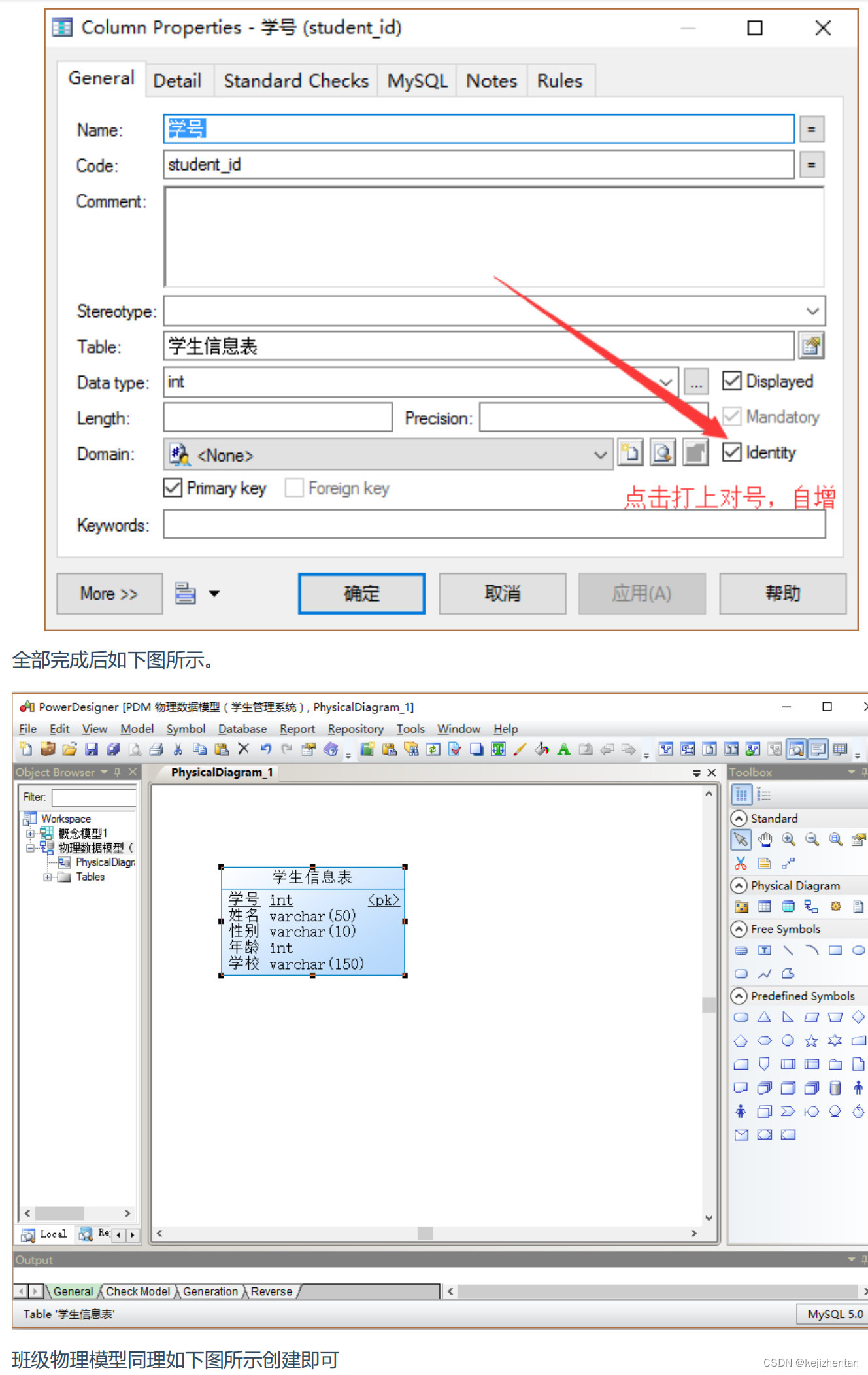Pick the Zoom Out magnifier tool
Viewport: 868px width, 1375px height.
[x=812, y=840]
